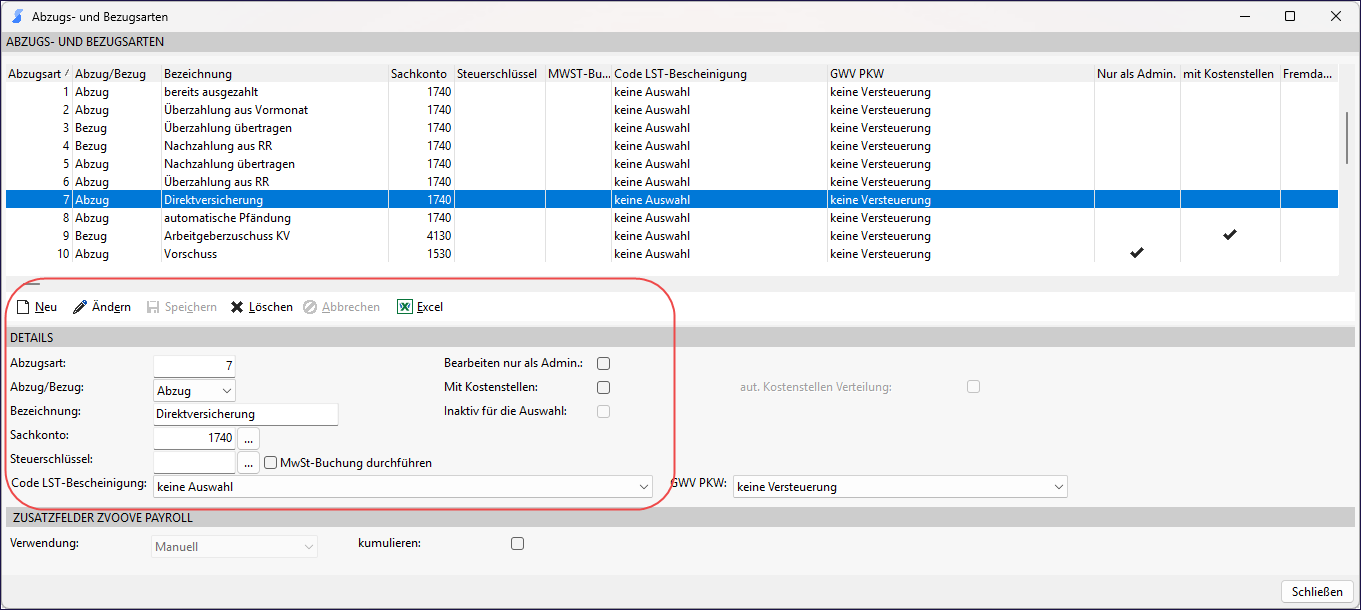The height and width of the screenshot is (610, 1361).
Task: Select the row 'Nachzahlung übertragen'
Action: click(672, 164)
